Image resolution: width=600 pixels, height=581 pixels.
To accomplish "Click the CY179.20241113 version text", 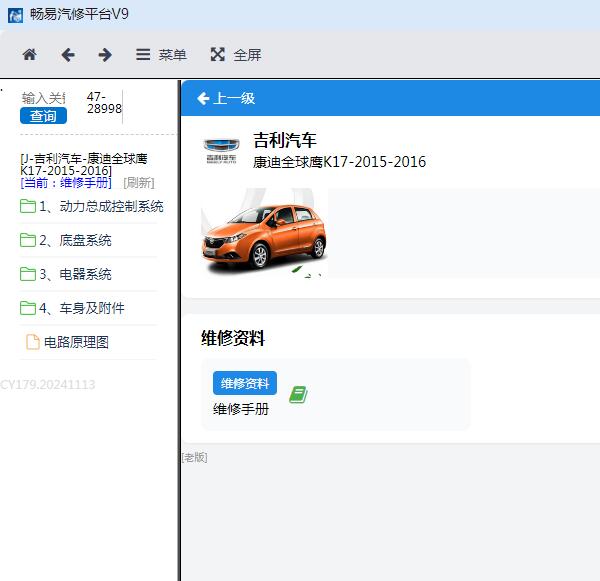I will [x=47, y=385].
